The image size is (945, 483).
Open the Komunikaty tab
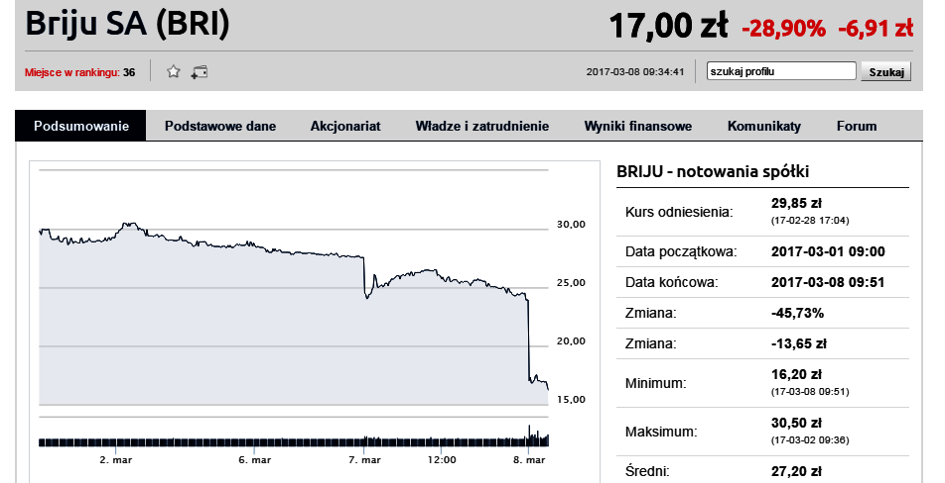click(764, 126)
